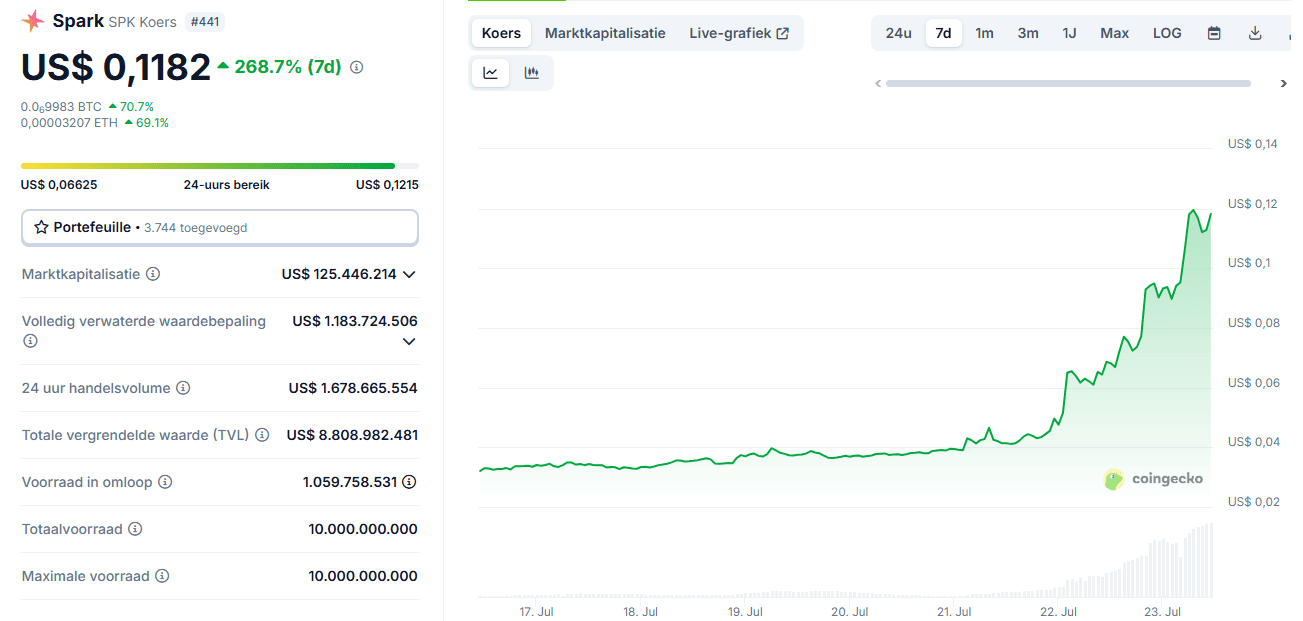This screenshot has width=1303, height=621.
Task: Click the US$ 0,12 axis label
Action: click(1253, 204)
